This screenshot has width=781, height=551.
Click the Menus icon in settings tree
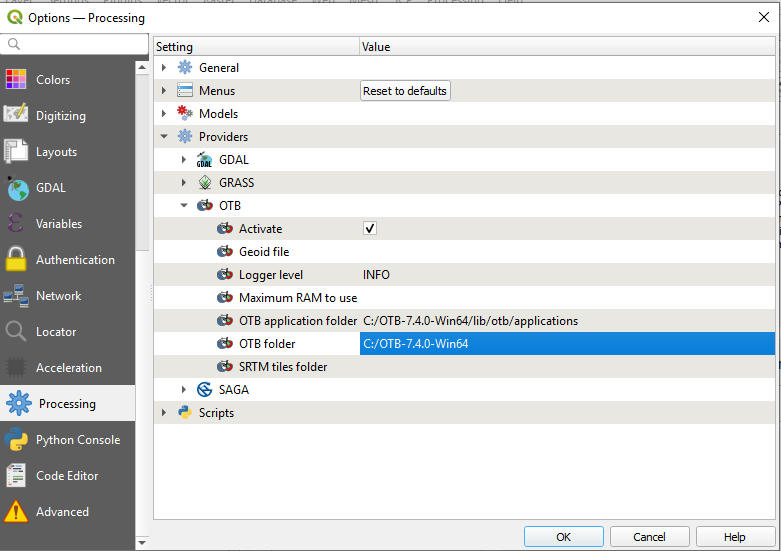point(185,90)
